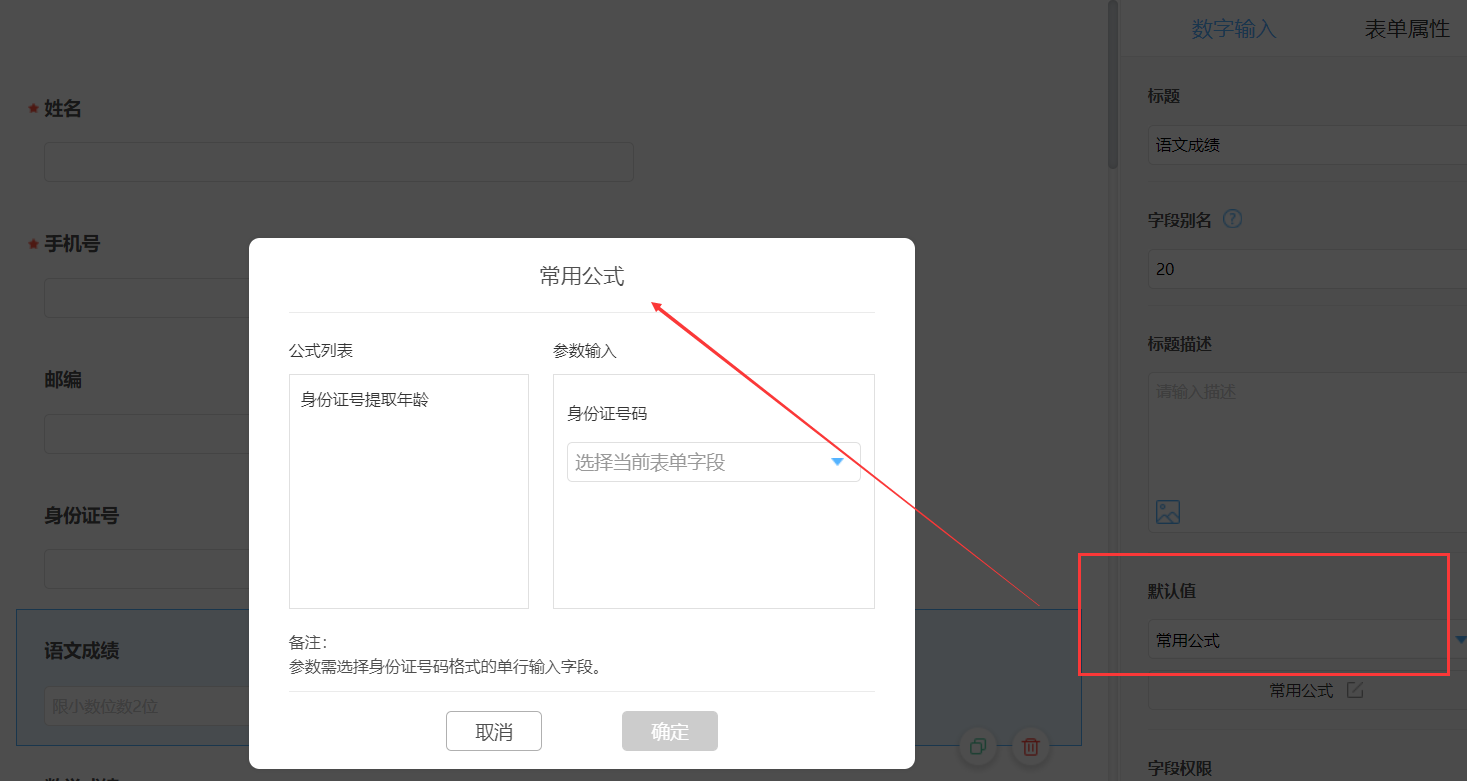Select 身份证号提取年龄 in the formula list
This screenshot has width=1467, height=781.
pos(365,400)
